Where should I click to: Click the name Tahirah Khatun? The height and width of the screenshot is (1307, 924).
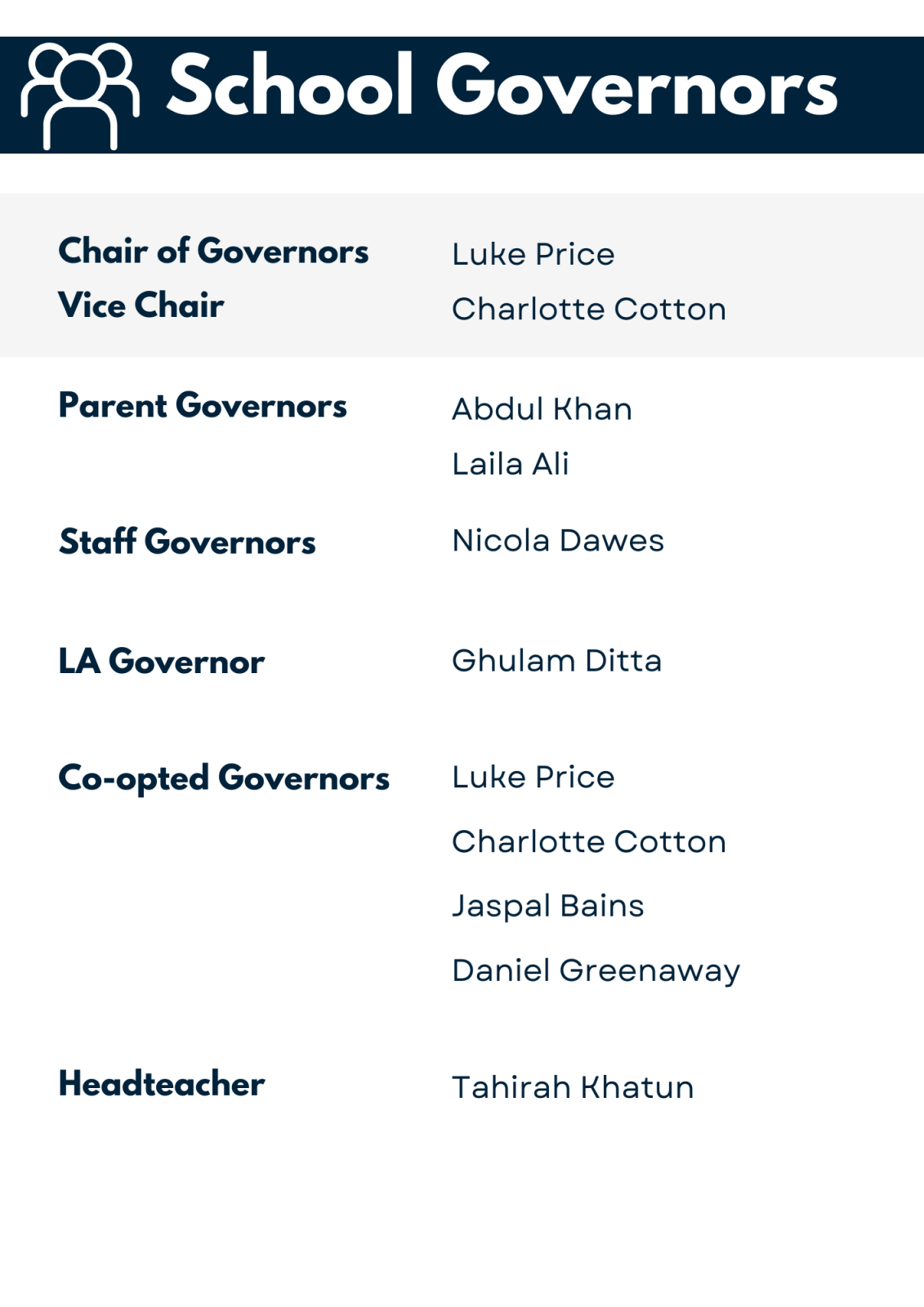coord(572,1088)
